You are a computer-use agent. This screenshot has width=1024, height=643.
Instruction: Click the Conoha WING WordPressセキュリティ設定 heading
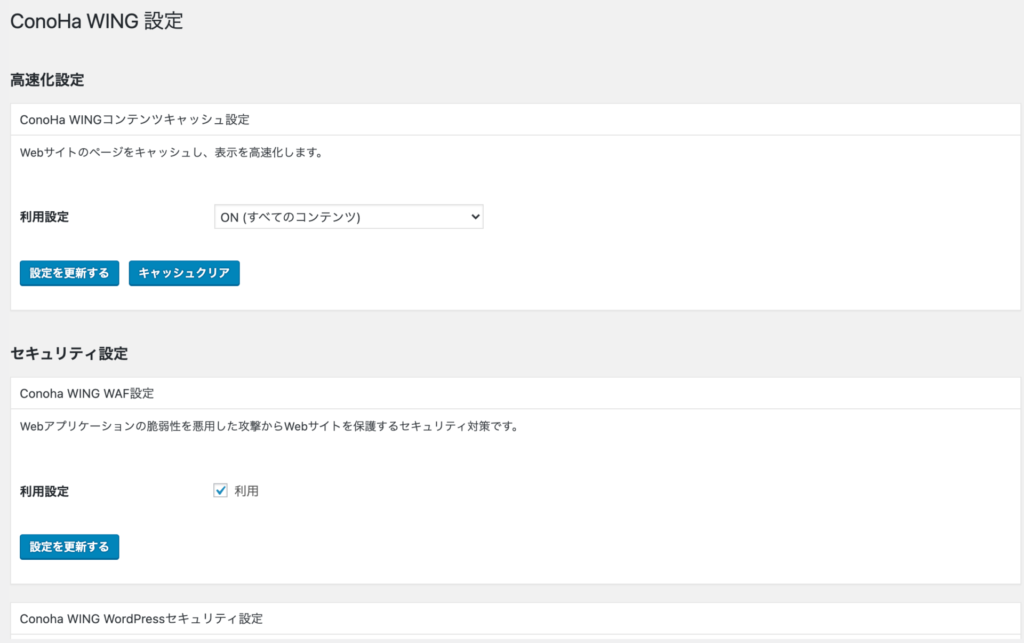tap(141, 618)
